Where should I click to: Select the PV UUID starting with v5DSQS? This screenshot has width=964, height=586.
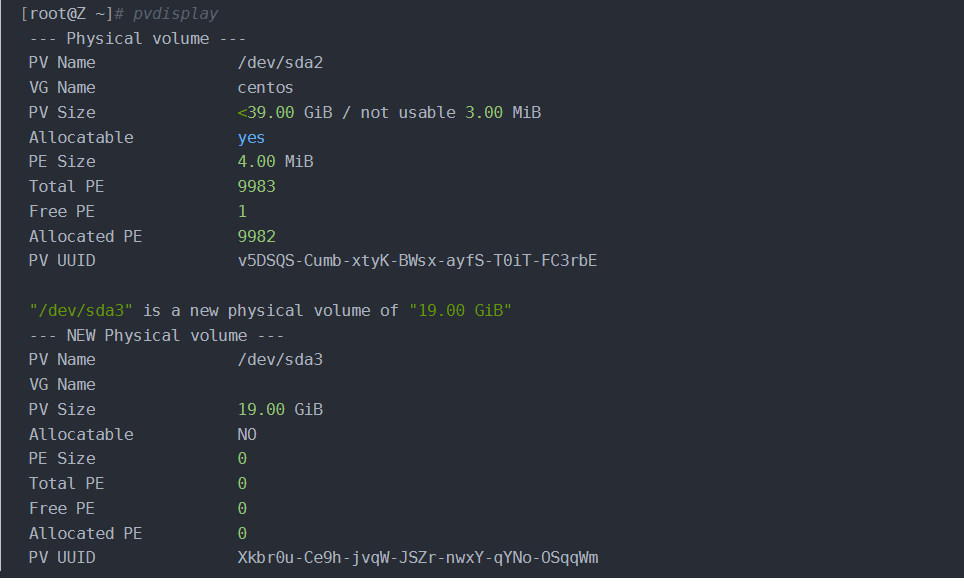point(417,262)
